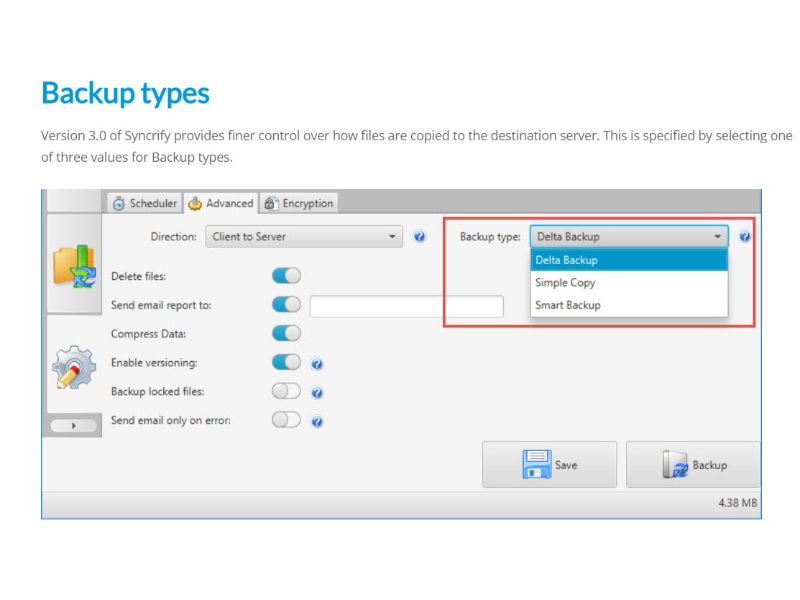Toggle the Delete files switch
This screenshot has width=800, height=600.
(286, 276)
